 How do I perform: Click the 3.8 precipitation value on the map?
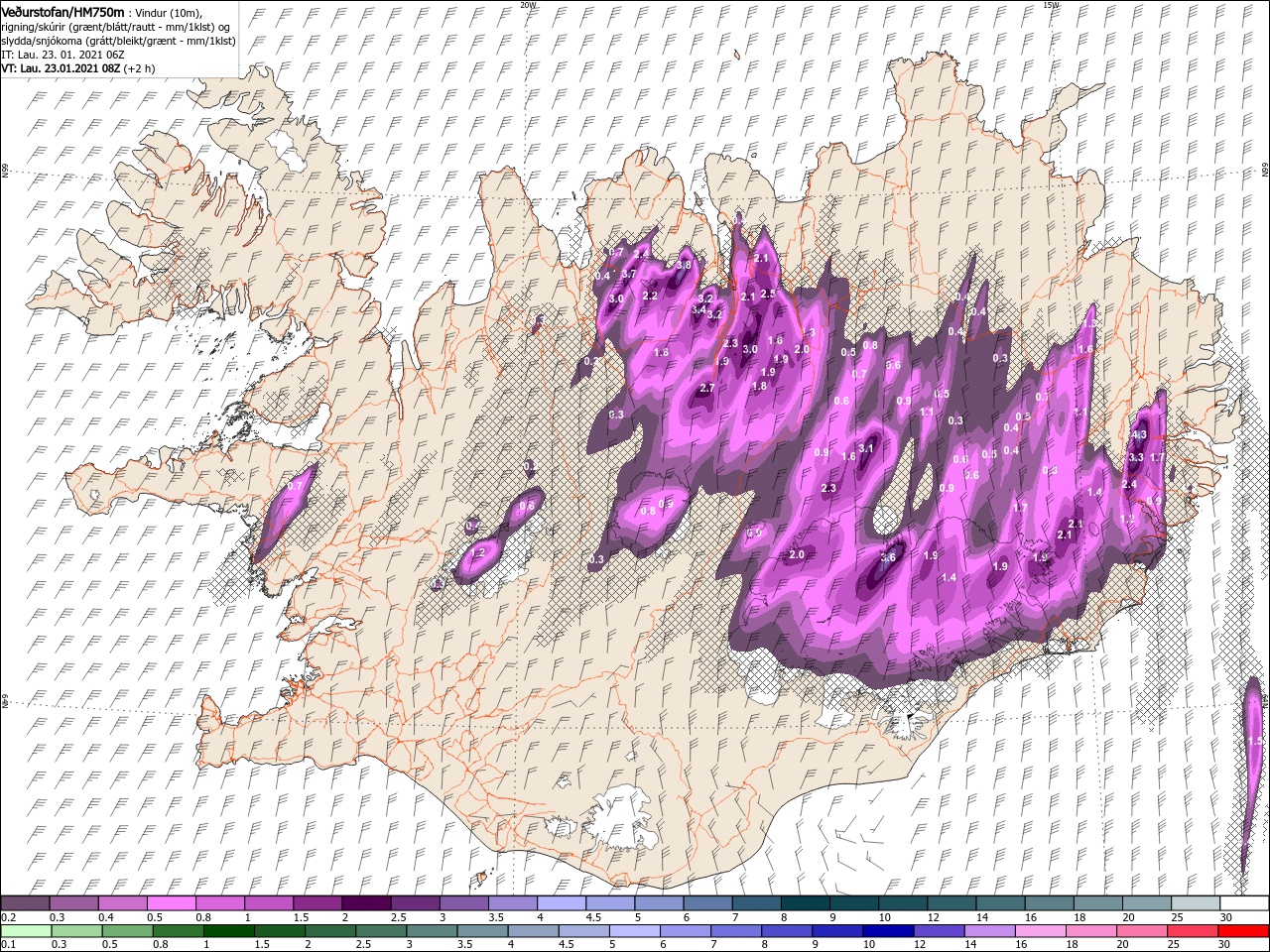[684, 265]
